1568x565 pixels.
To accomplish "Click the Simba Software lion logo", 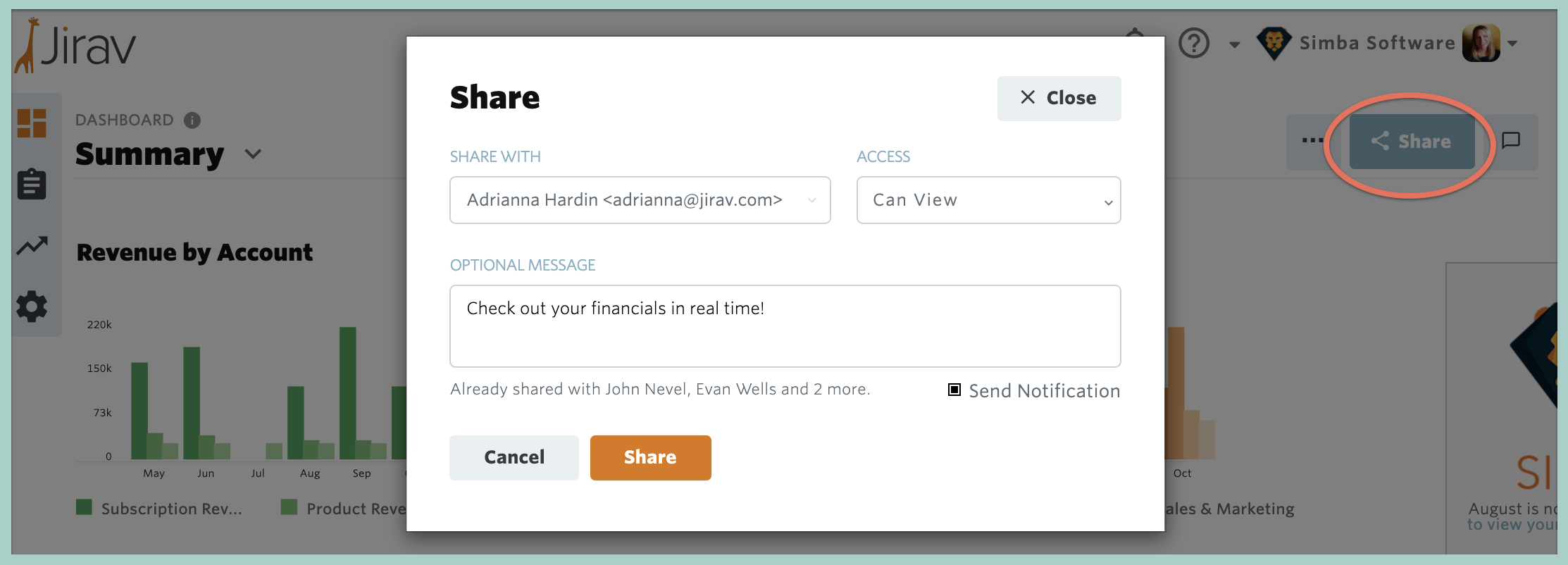I will coord(1274,44).
